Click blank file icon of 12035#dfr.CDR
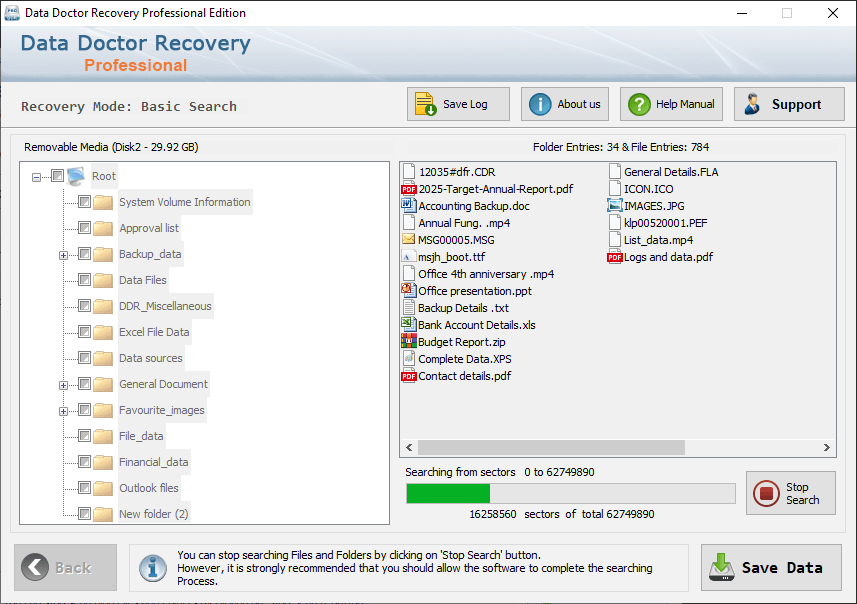The image size is (857, 604). tap(408, 172)
